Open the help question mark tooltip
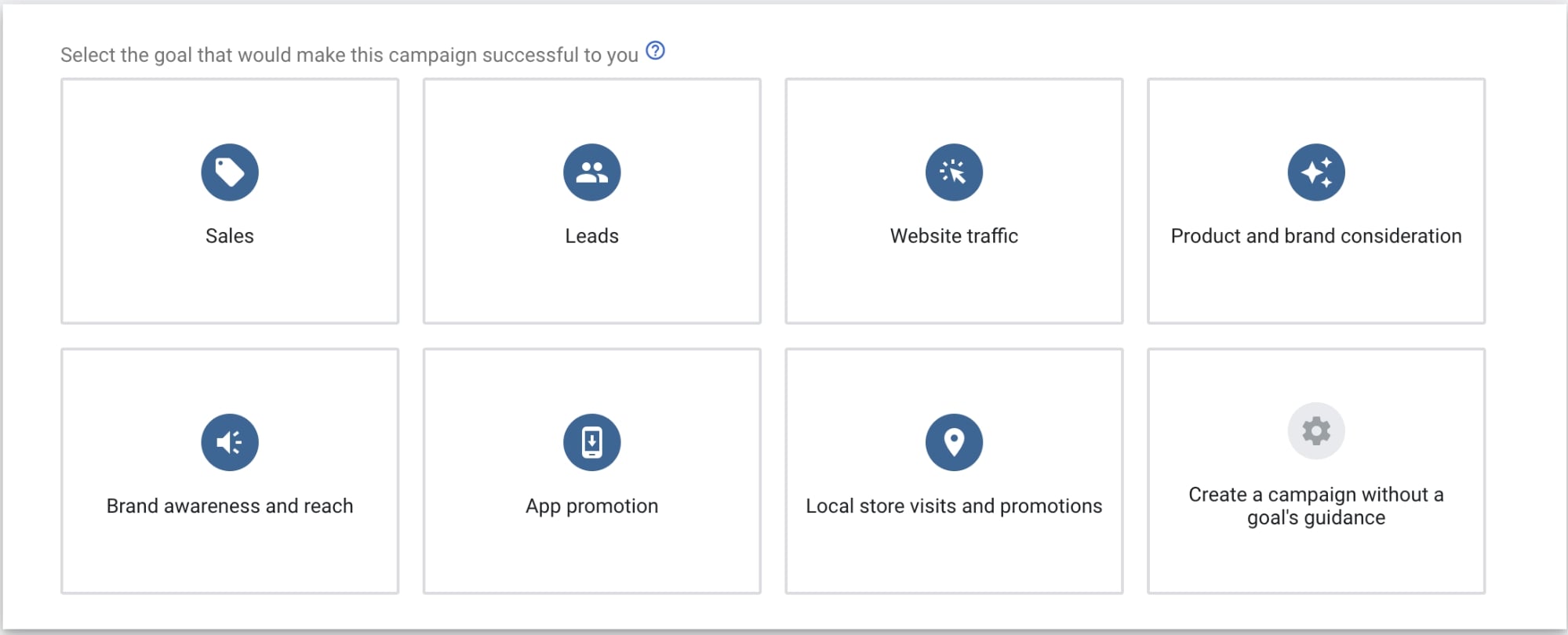This screenshot has height=635, width=1568. pyautogui.click(x=655, y=51)
